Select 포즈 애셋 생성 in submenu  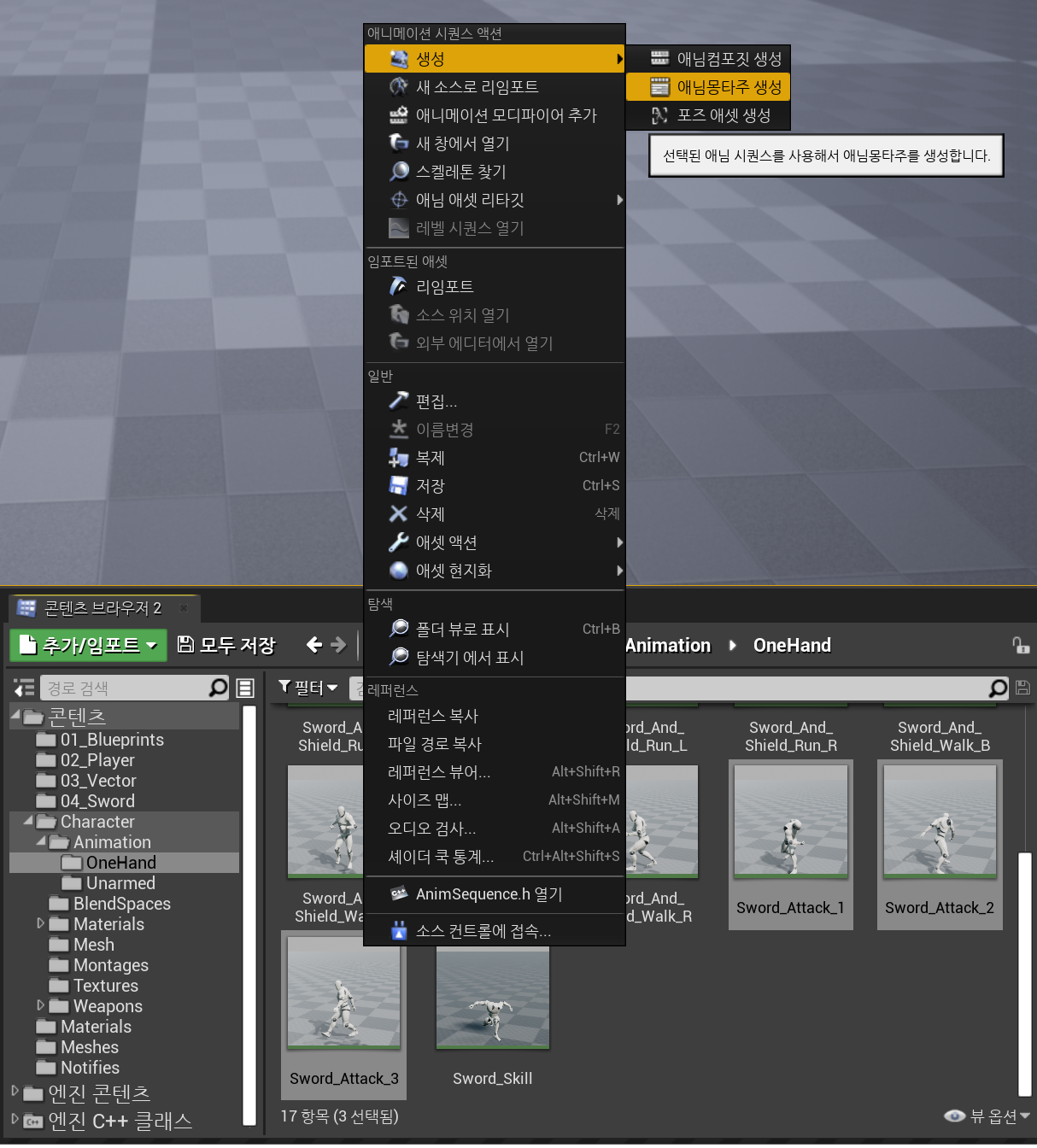pos(708,115)
